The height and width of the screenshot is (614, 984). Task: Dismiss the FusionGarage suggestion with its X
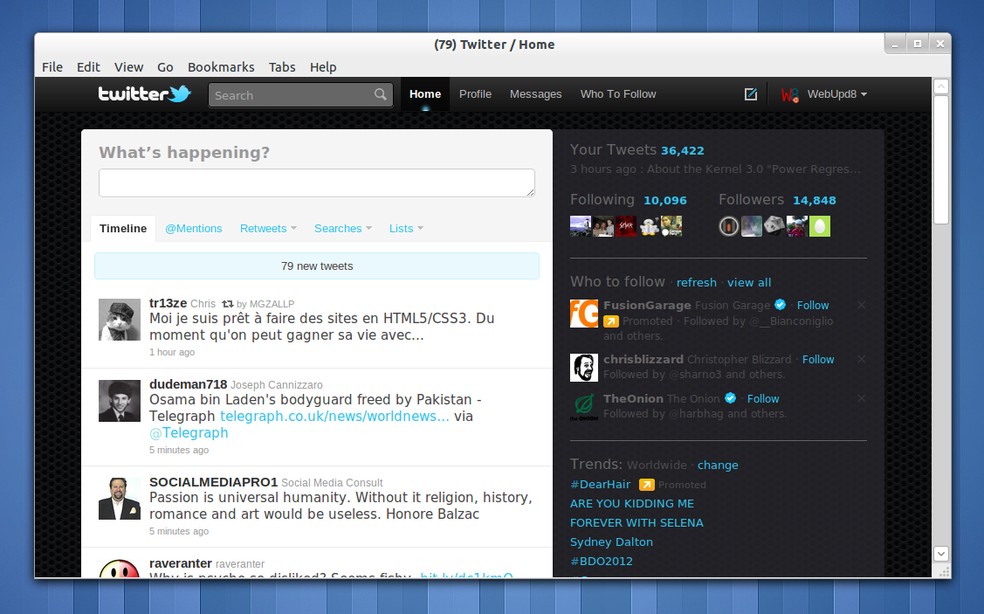[862, 305]
